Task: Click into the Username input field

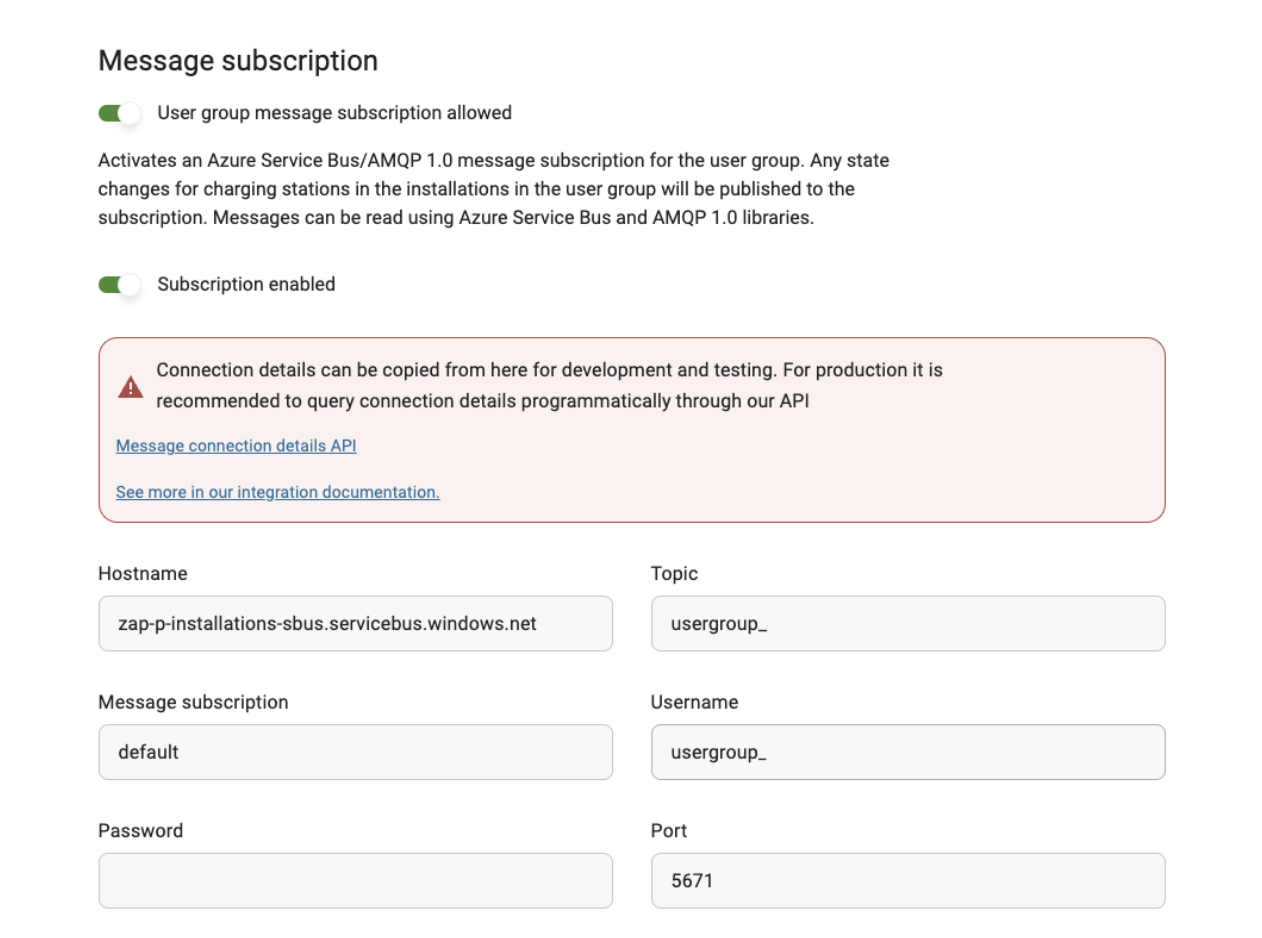Action: click(907, 752)
